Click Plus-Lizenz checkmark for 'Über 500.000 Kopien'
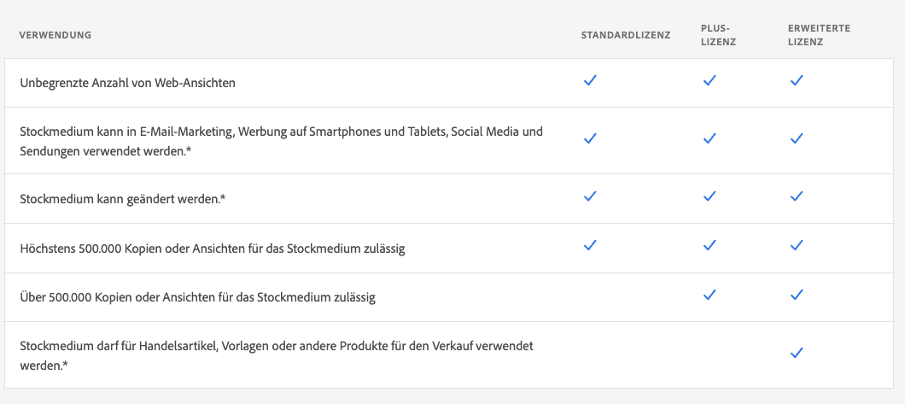 click(x=709, y=295)
